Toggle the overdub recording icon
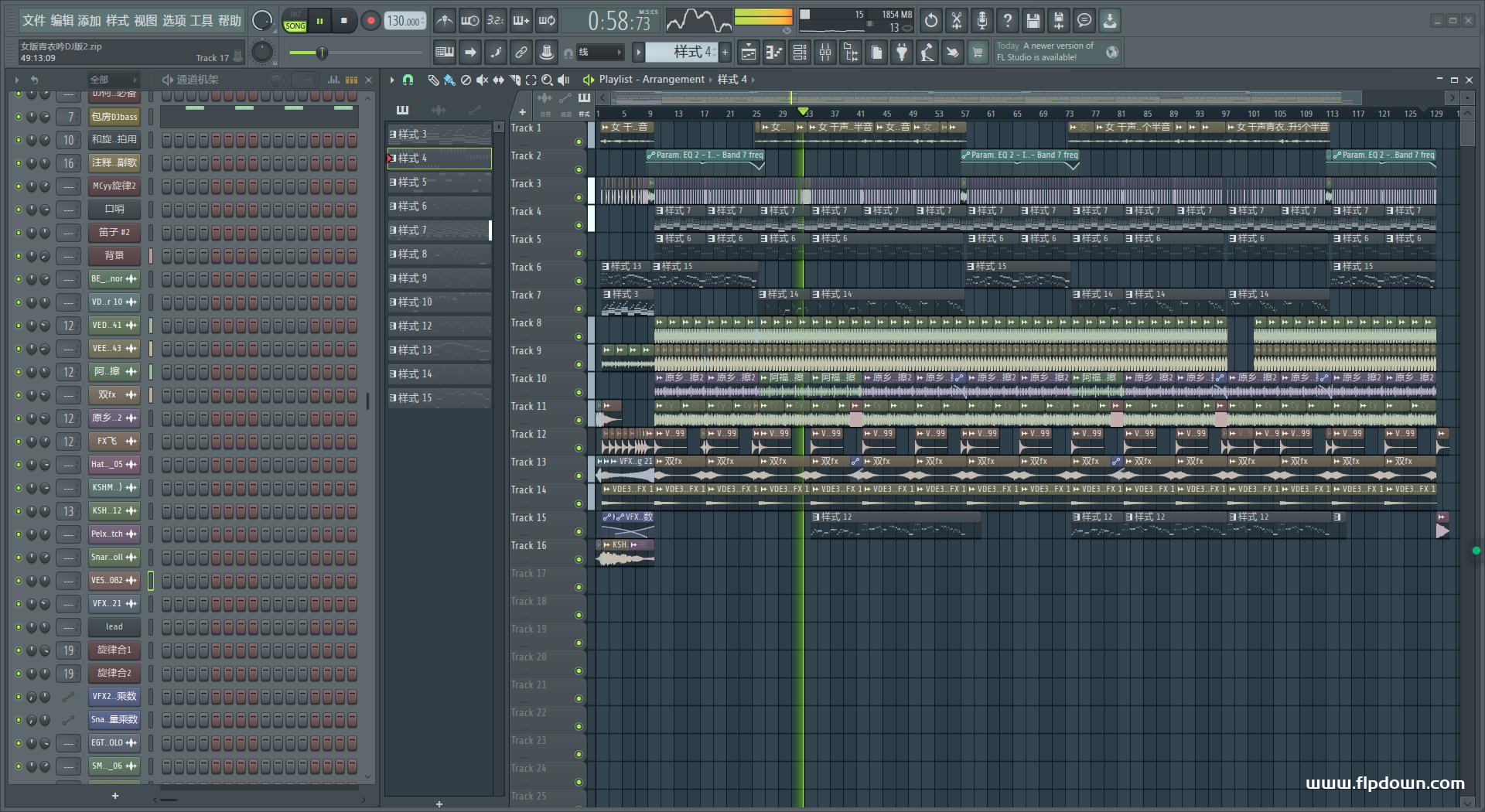Image resolution: width=1485 pixels, height=812 pixels. tap(521, 21)
